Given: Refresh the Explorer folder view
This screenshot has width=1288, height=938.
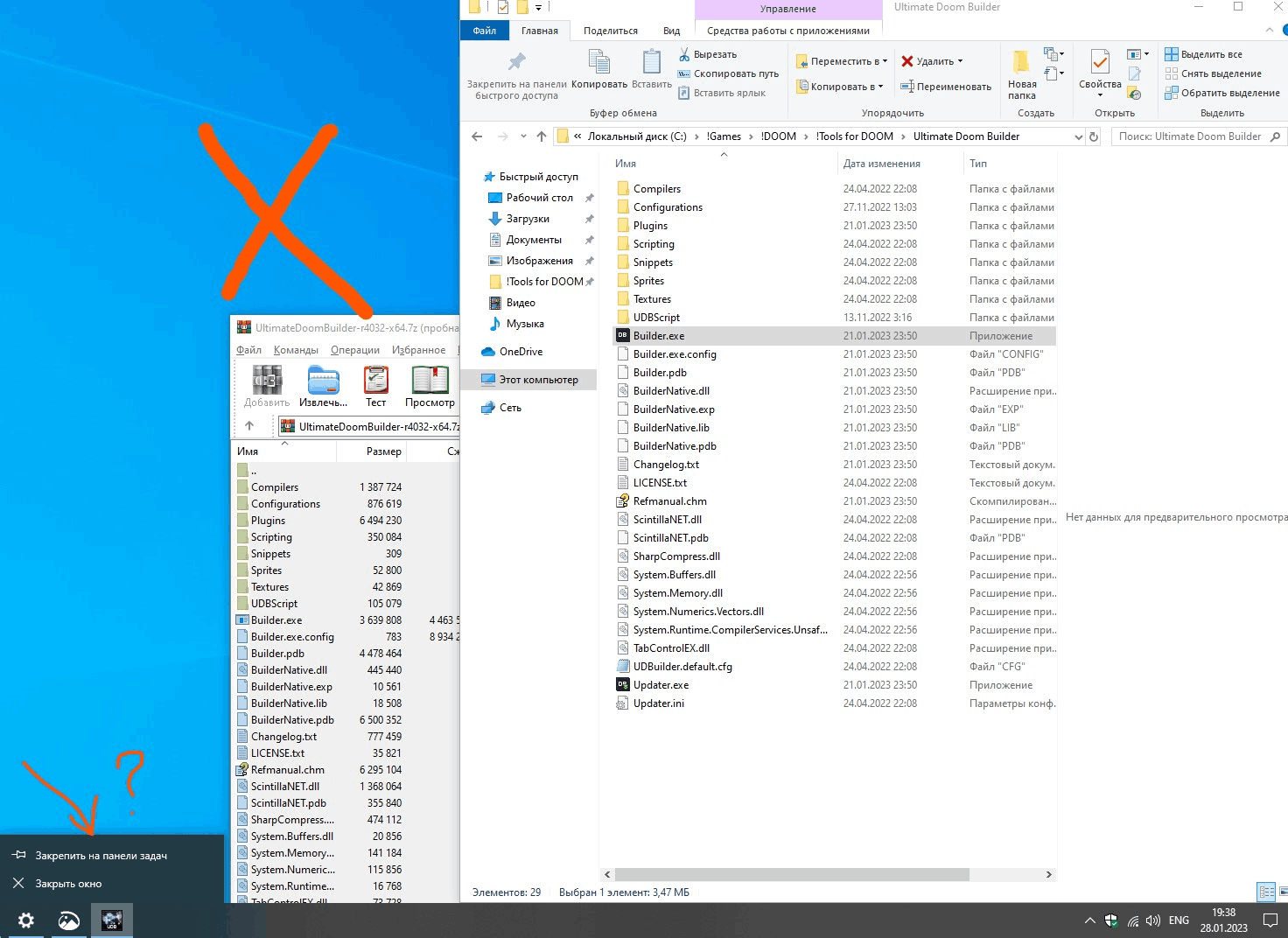Looking at the screenshot, I should (x=1093, y=136).
